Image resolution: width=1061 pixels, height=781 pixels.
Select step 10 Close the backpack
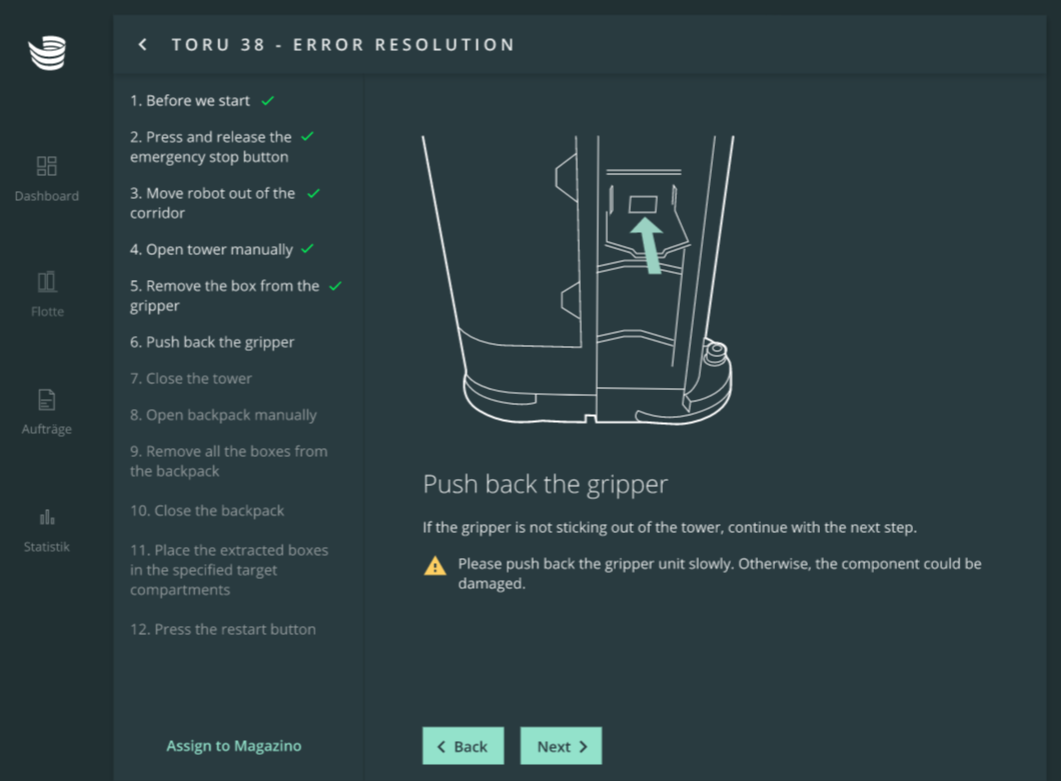coord(207,511)
